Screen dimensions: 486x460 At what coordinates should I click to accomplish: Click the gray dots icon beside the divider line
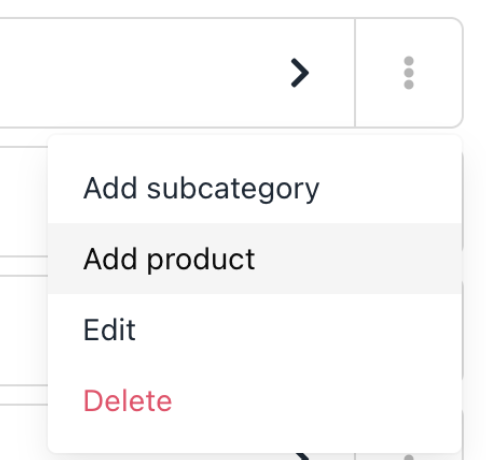tap(409, 73)
